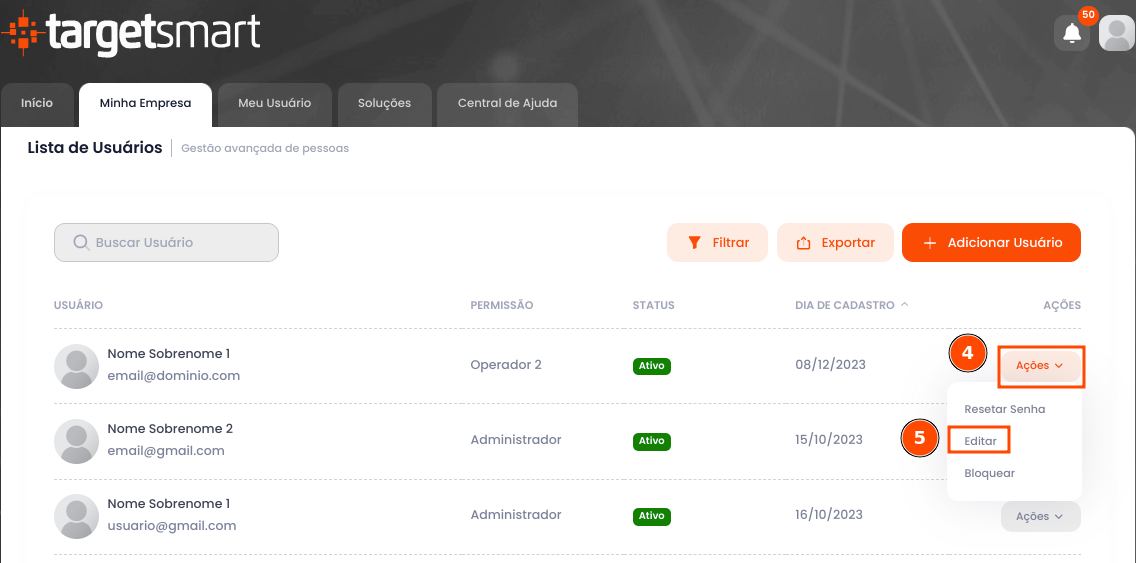1136x563 pixels.
Task: Click the Exportar button
Action: pos(835,243)
